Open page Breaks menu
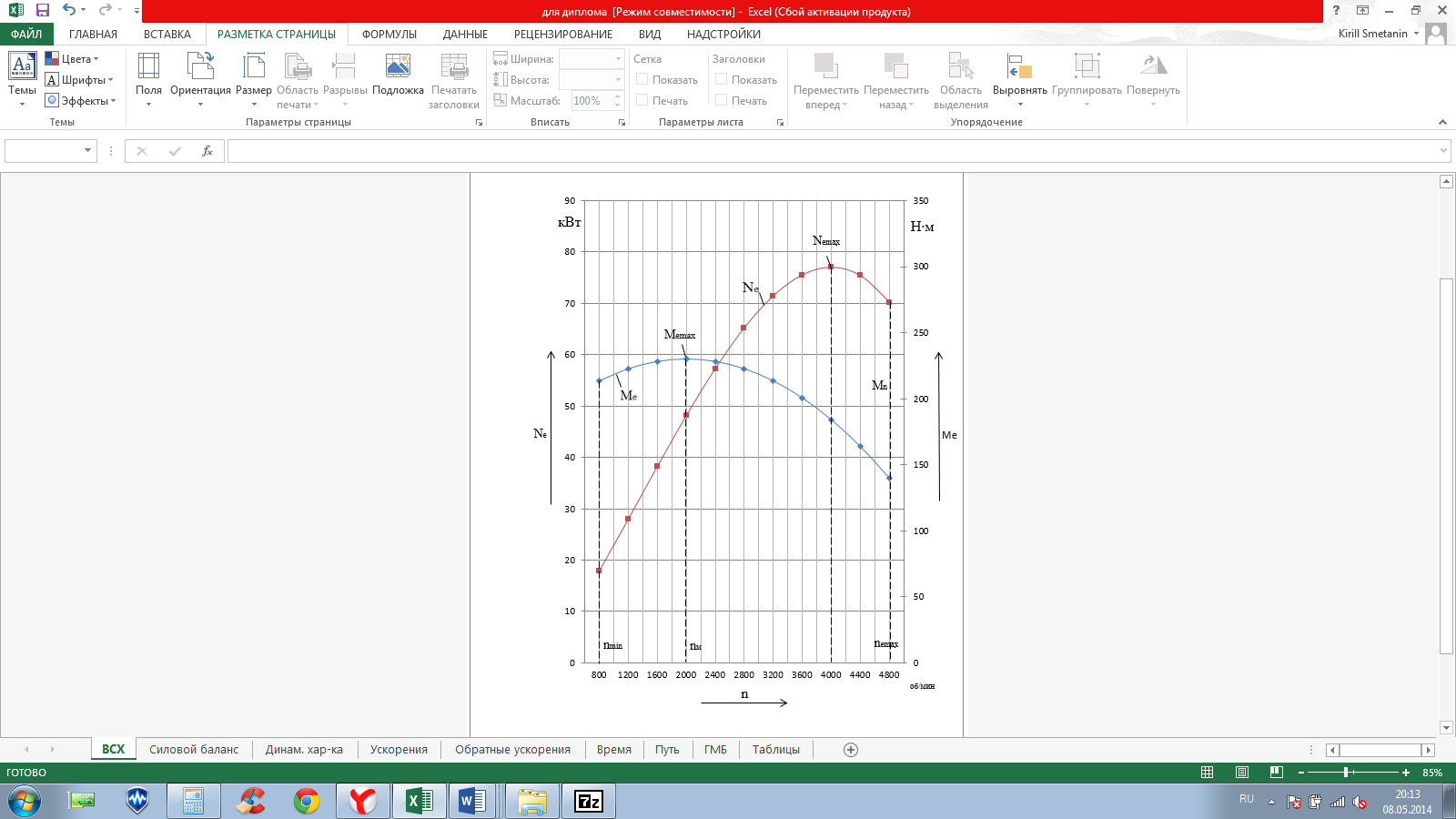Screen dimensions: 1456x819 click(x=345, y=79)
